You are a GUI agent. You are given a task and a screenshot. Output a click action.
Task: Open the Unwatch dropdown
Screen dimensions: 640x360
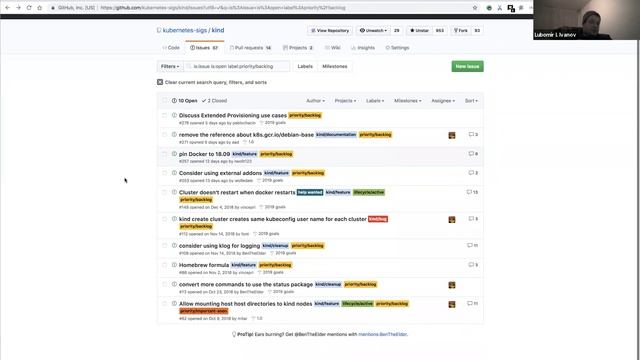(373, 31)
